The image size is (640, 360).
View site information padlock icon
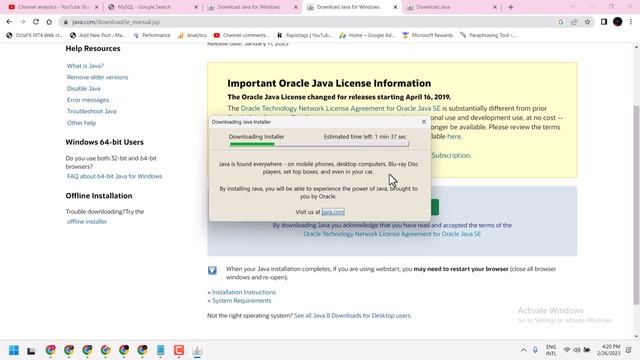click(x=66, y=22)
